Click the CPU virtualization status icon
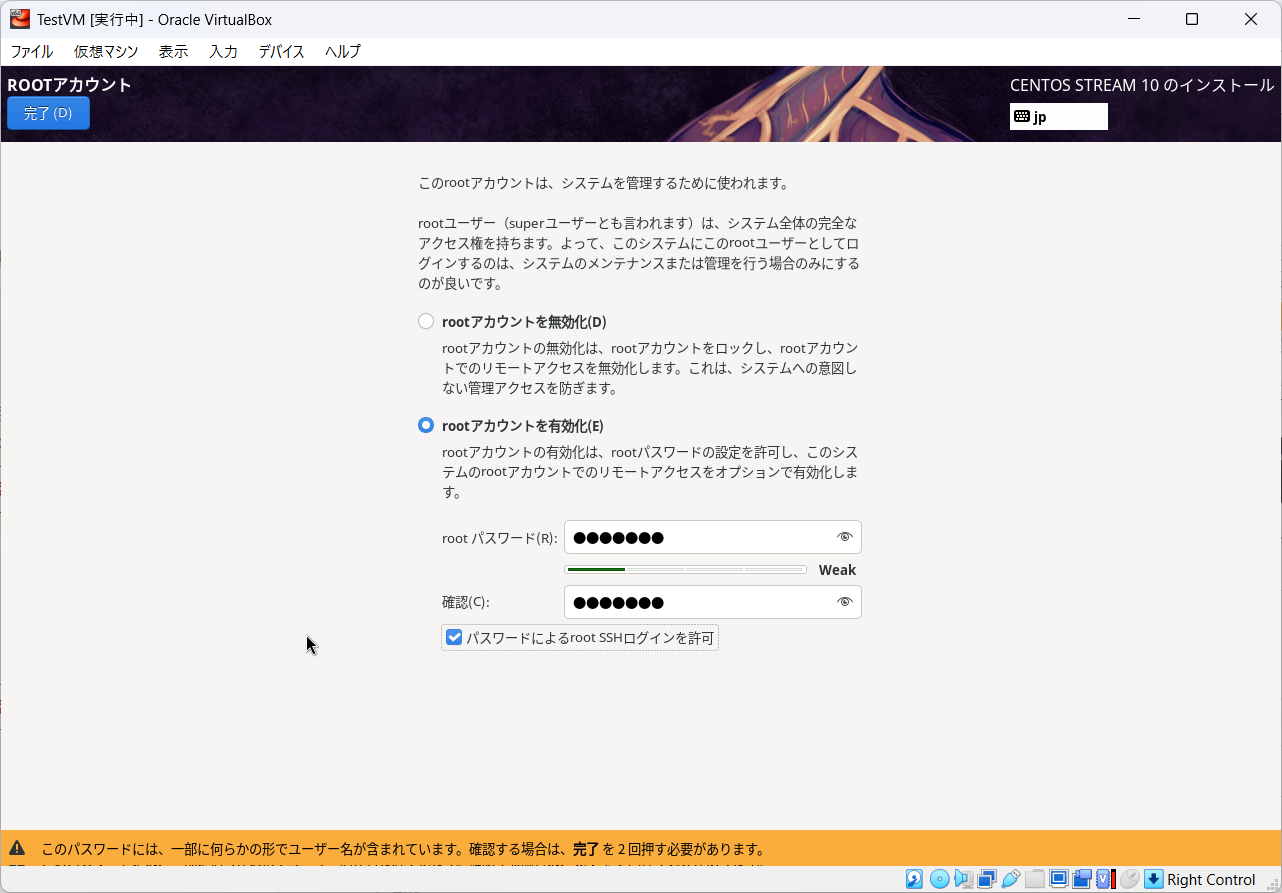Screen dimensions: 1282x893 point(1106,879)
